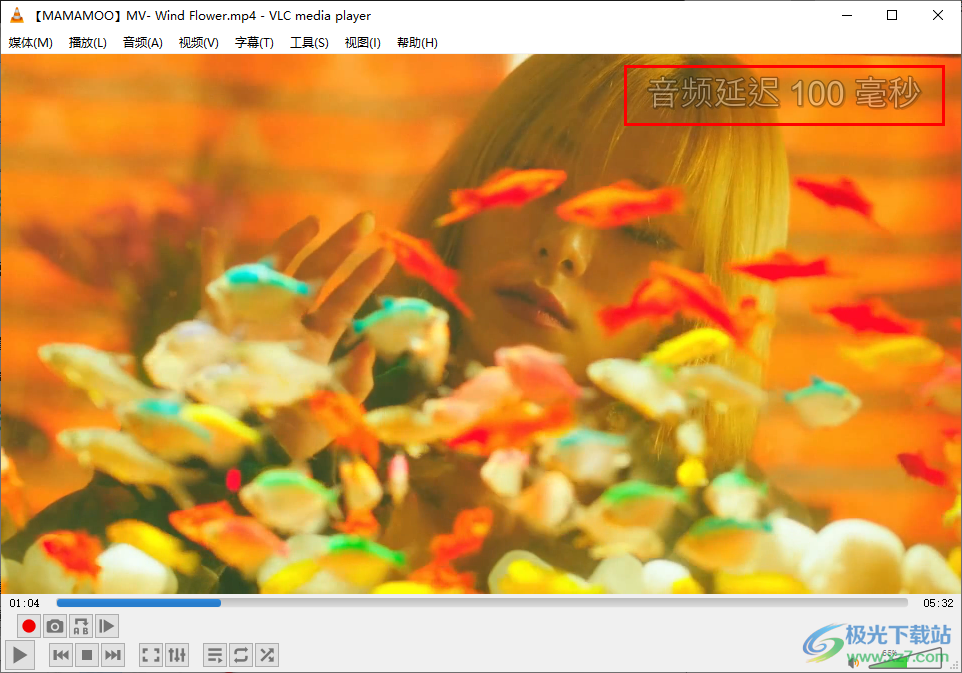Click the video display area

tap(481, 323)
